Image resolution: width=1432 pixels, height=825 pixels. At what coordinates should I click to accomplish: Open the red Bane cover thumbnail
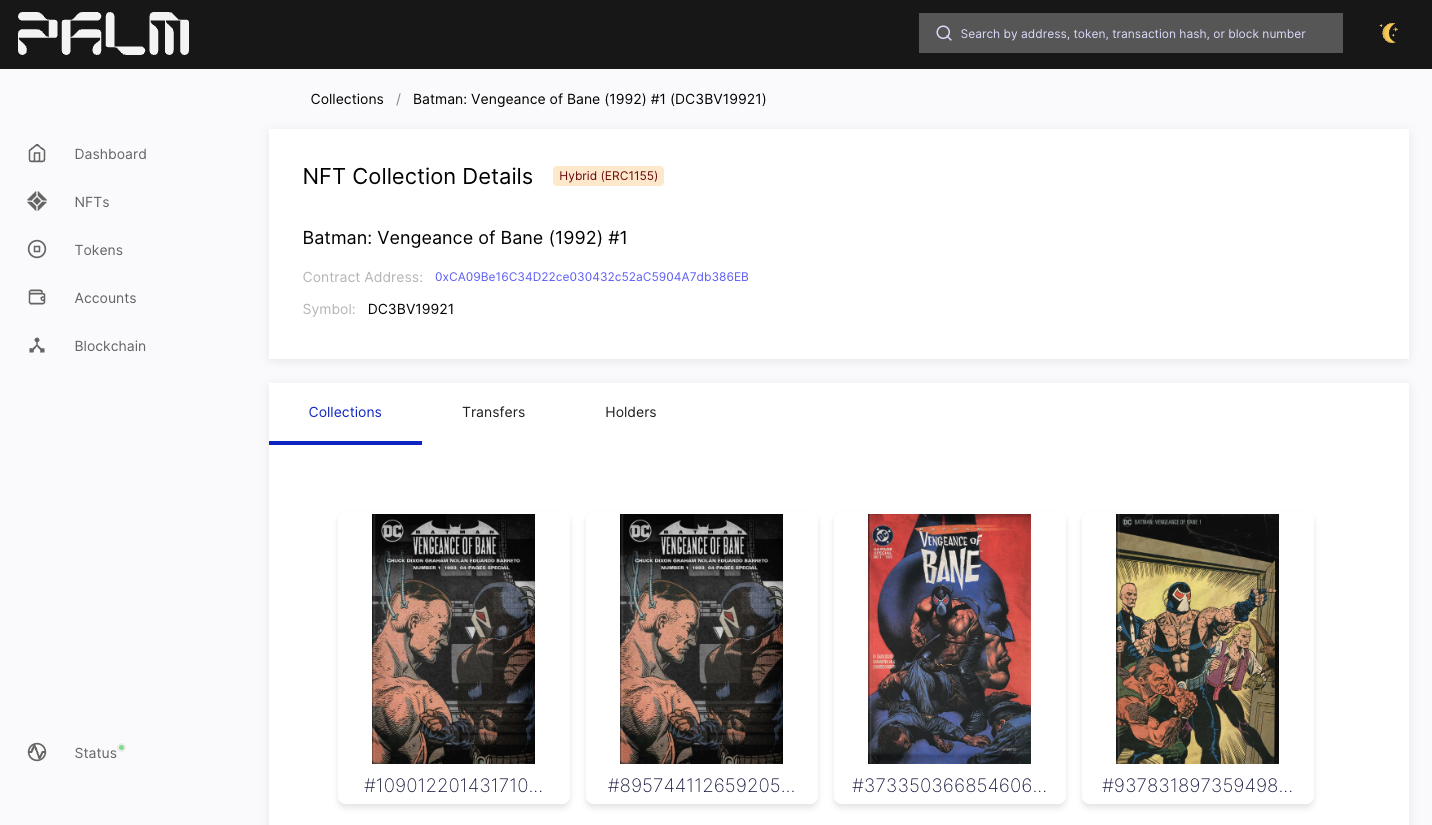click(x=949, y=639)
